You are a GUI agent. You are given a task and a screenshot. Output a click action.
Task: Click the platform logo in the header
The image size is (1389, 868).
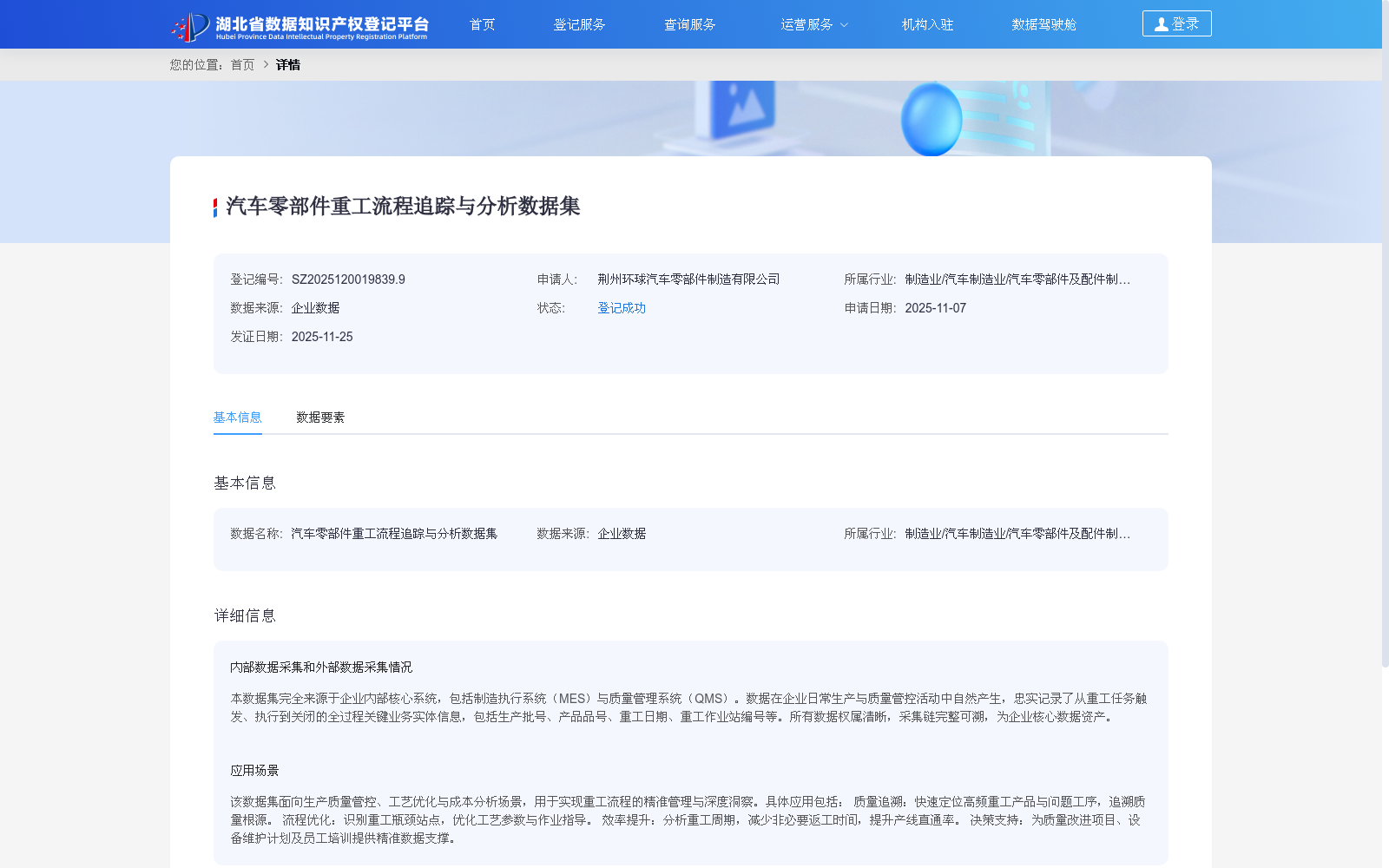point(300,26)
